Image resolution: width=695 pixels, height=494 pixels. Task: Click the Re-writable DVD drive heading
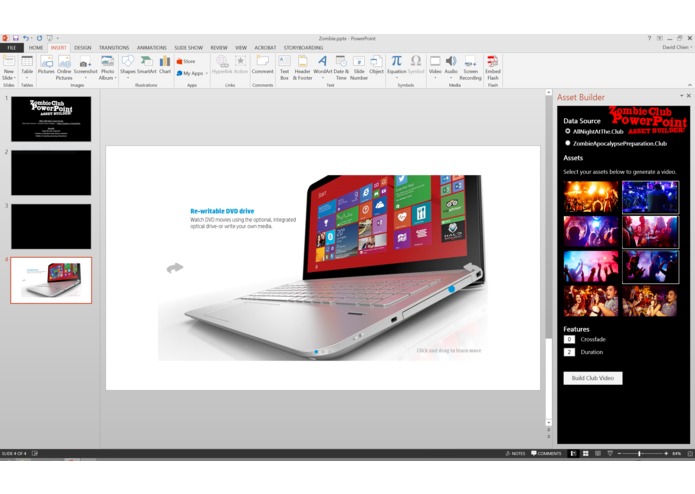click(222, 211)
